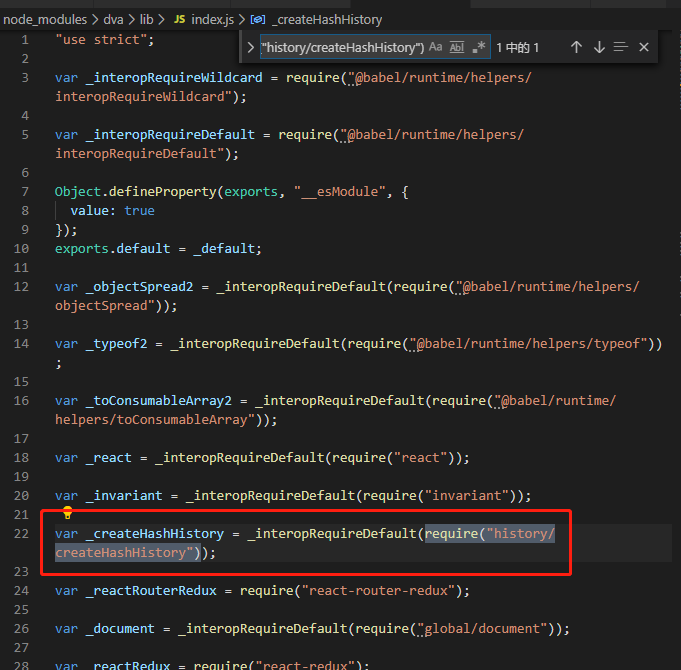Click "__esModule" string on line 7
The width and height of the screenshot is (681, 670).
click(x=340, y=191)
